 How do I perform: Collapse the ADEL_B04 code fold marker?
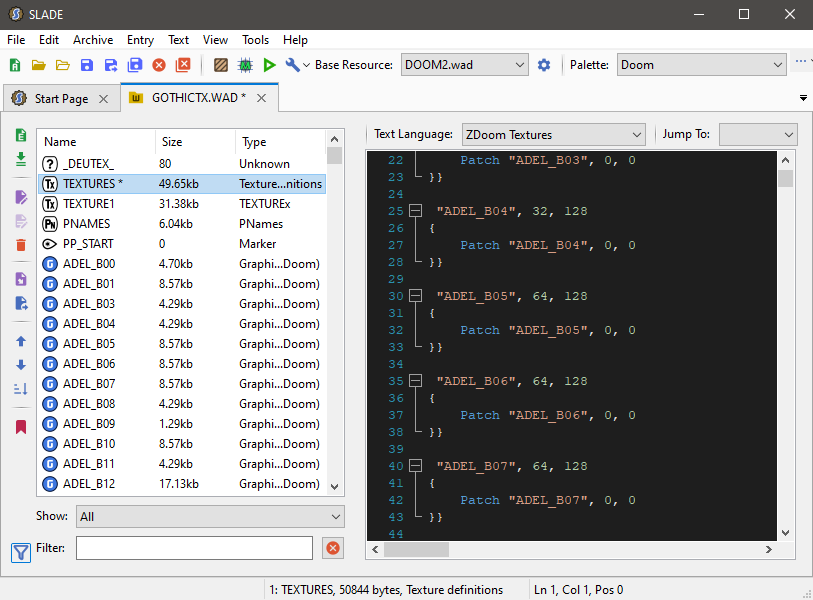click(x=416, y=211)
